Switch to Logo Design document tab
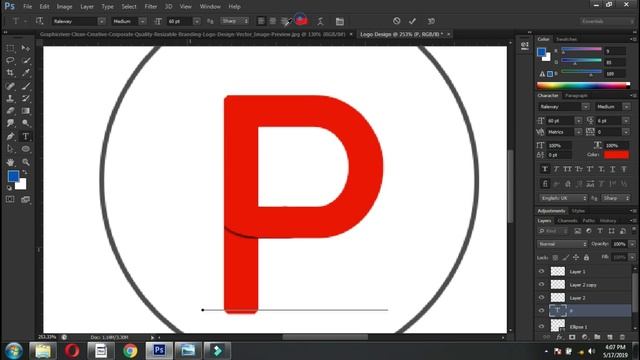Screen dimensions: 640x360 point(402,34)
